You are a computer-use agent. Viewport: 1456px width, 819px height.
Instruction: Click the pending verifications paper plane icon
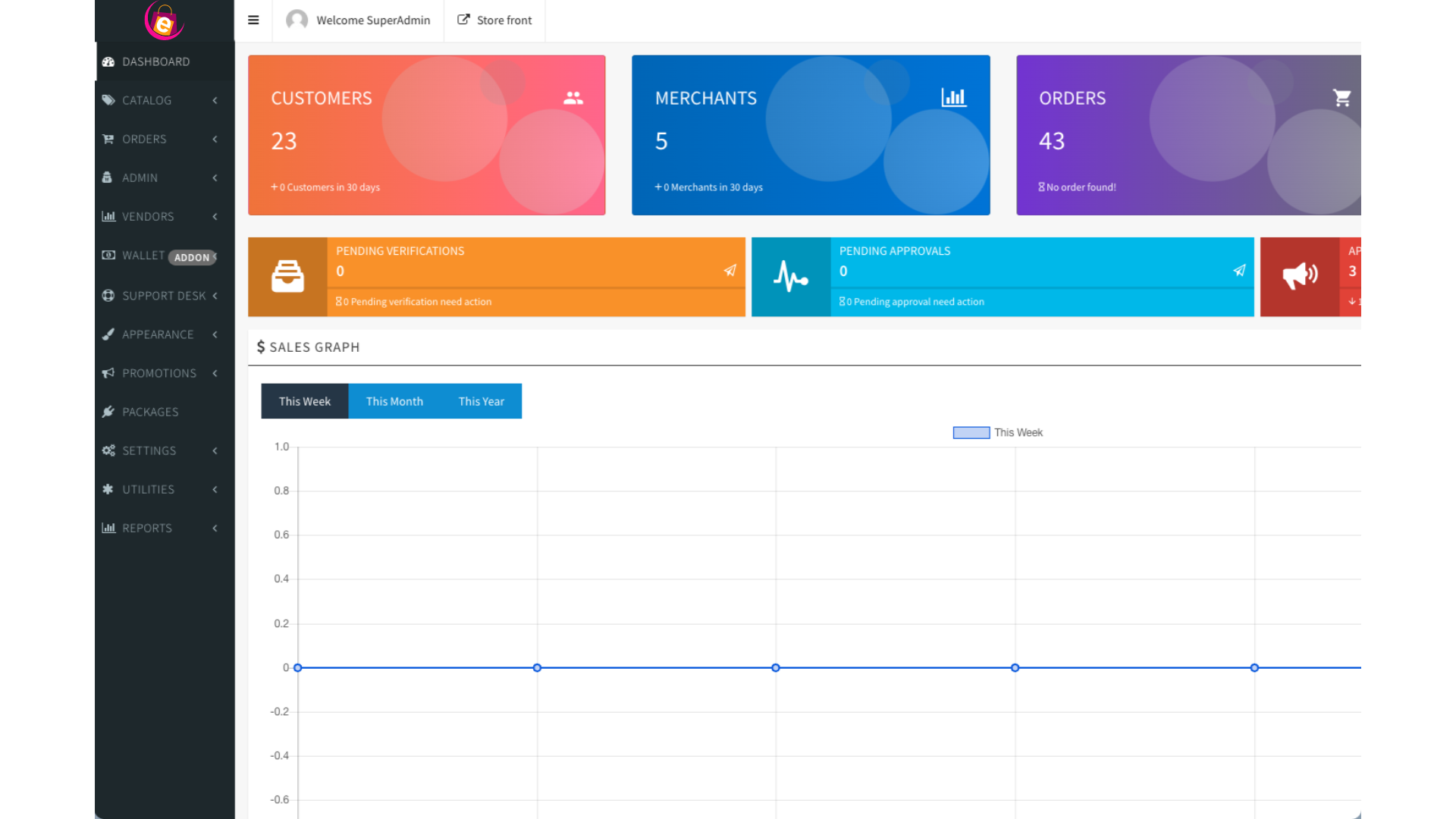pos(730,271)
